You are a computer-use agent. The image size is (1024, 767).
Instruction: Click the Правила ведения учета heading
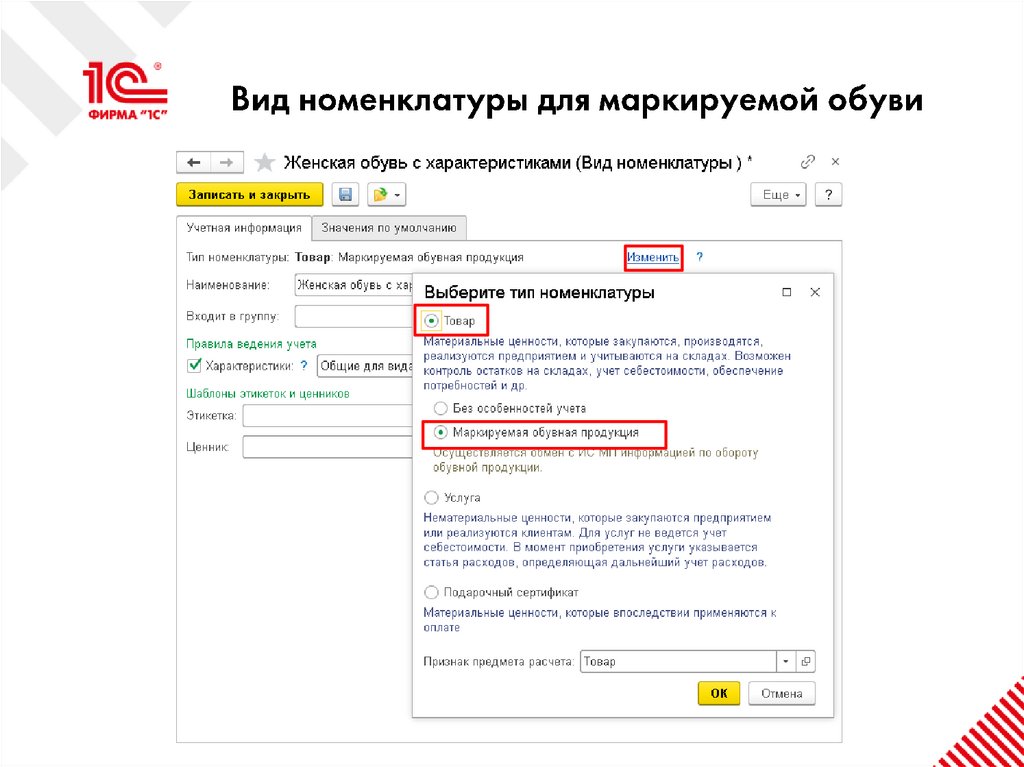[251, 344]
